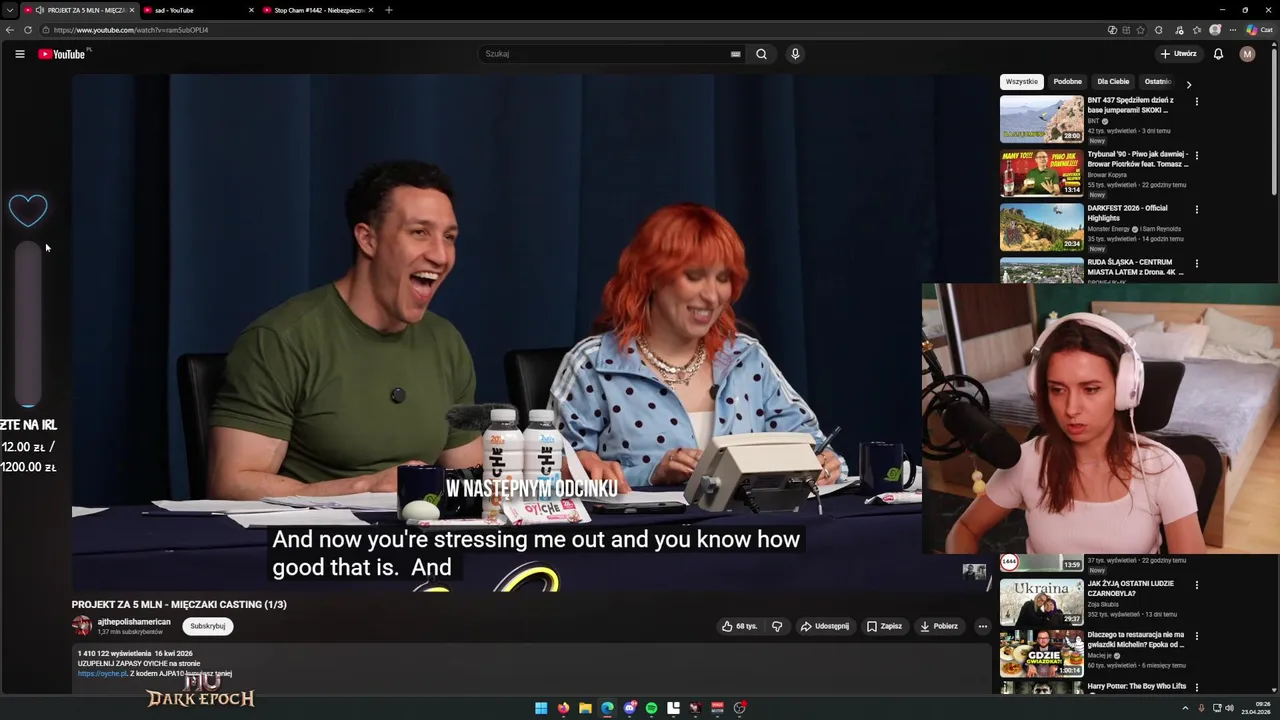Open the YouTube account avatar menu

coord(1247,54)
